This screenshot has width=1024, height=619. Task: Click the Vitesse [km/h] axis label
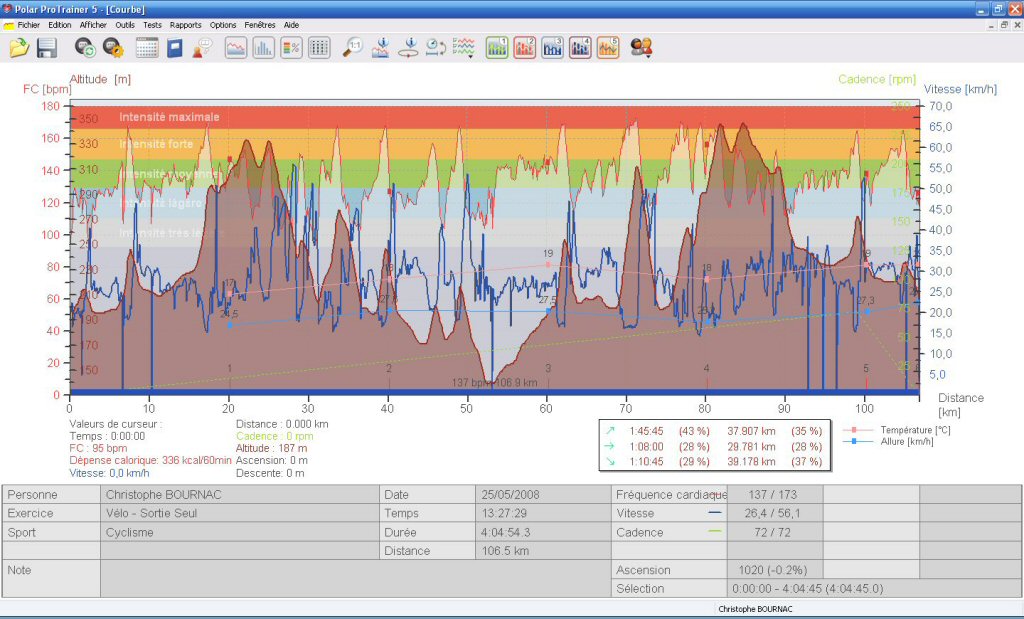coord(960,89)
